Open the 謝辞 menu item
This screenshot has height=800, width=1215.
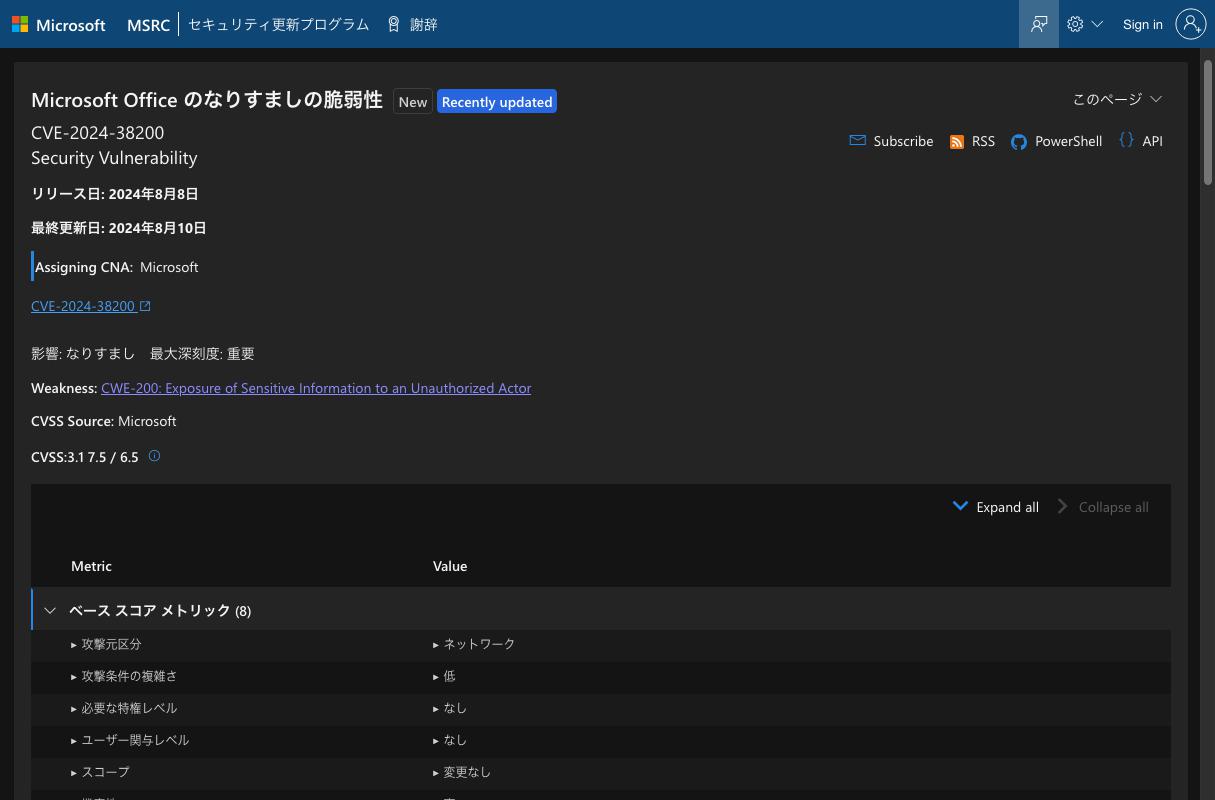point(423,24)
